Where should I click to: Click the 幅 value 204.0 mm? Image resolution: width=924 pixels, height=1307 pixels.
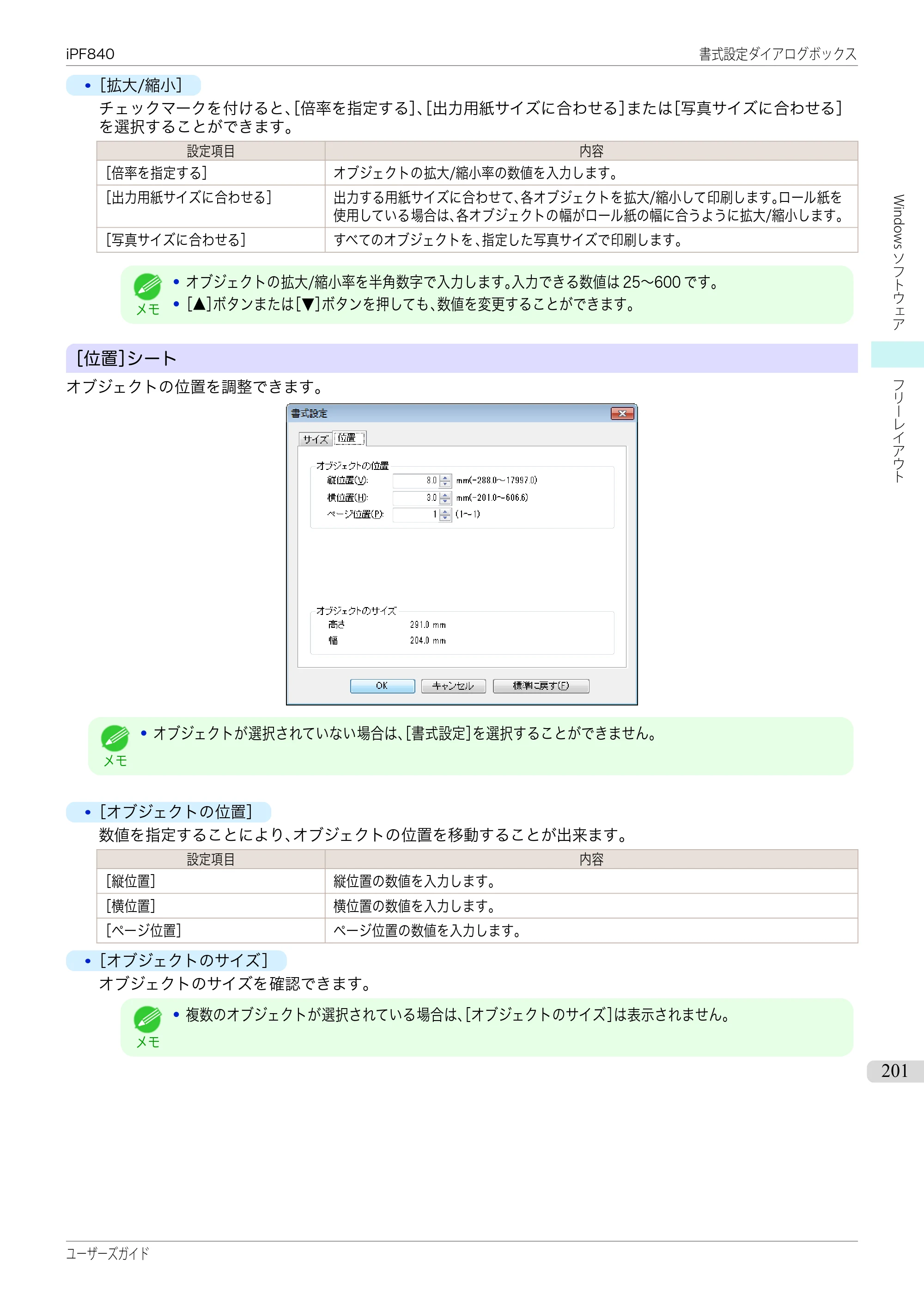(427, 640)
